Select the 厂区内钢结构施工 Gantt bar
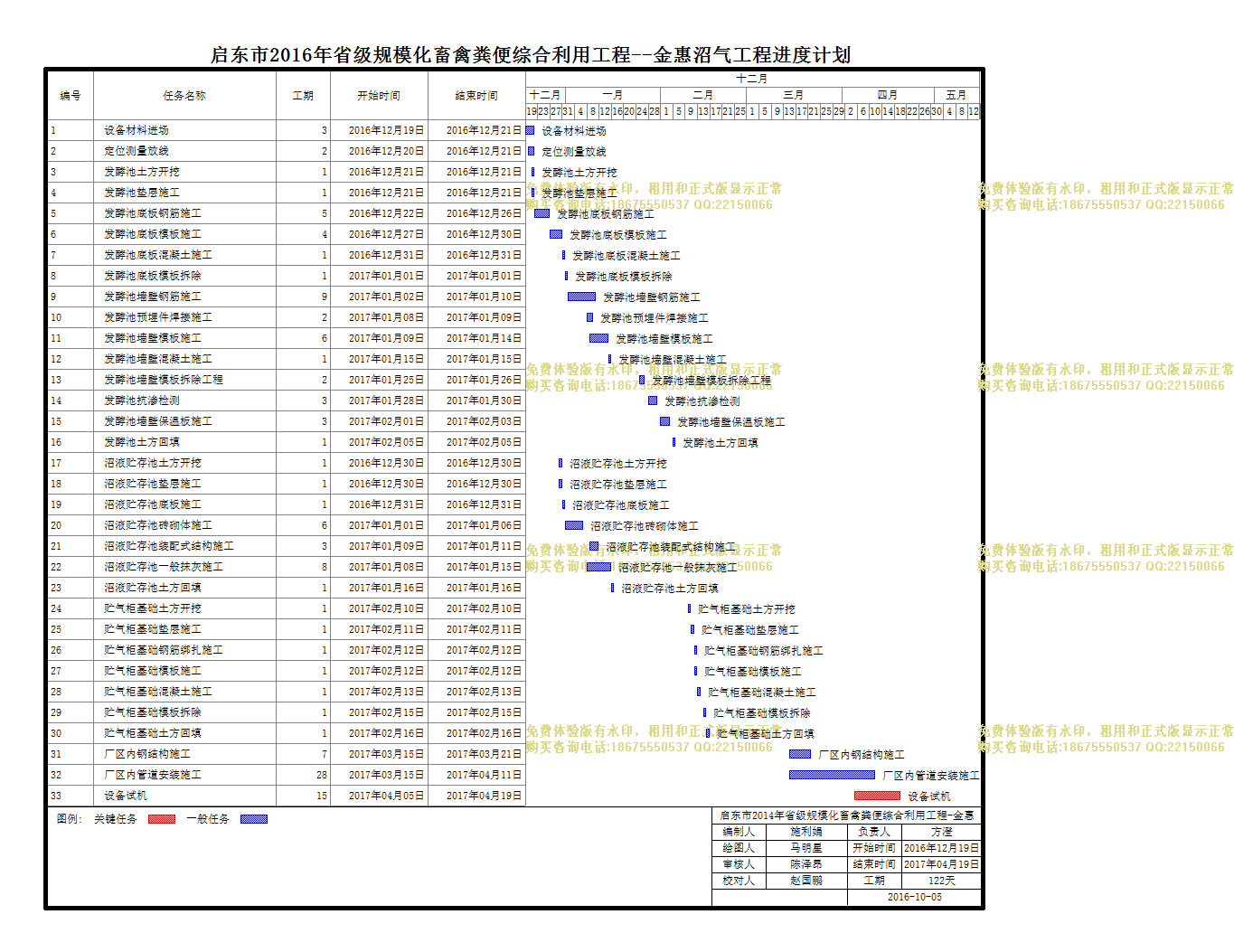This screenshot has width=1234, height=952. point(800,754)
